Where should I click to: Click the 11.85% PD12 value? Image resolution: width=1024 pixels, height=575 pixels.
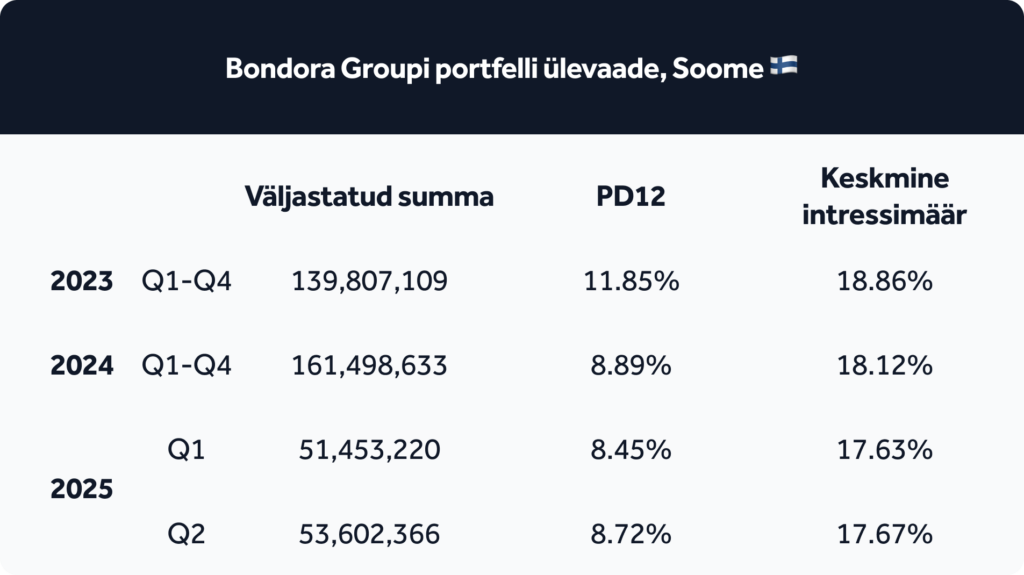631,281
